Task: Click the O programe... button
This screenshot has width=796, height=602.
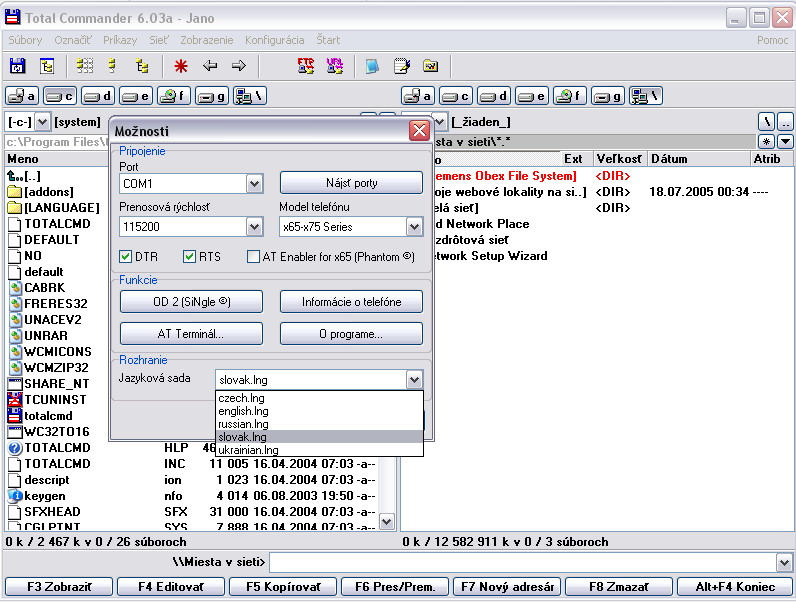Action: 351,334
